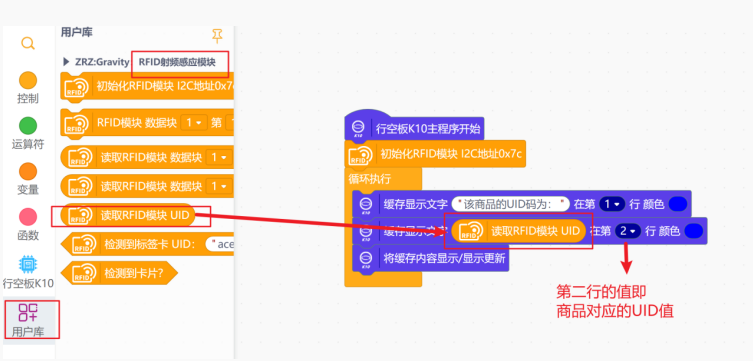Click K10 icon on 将缓存内容显示 block

click(366, 259)
